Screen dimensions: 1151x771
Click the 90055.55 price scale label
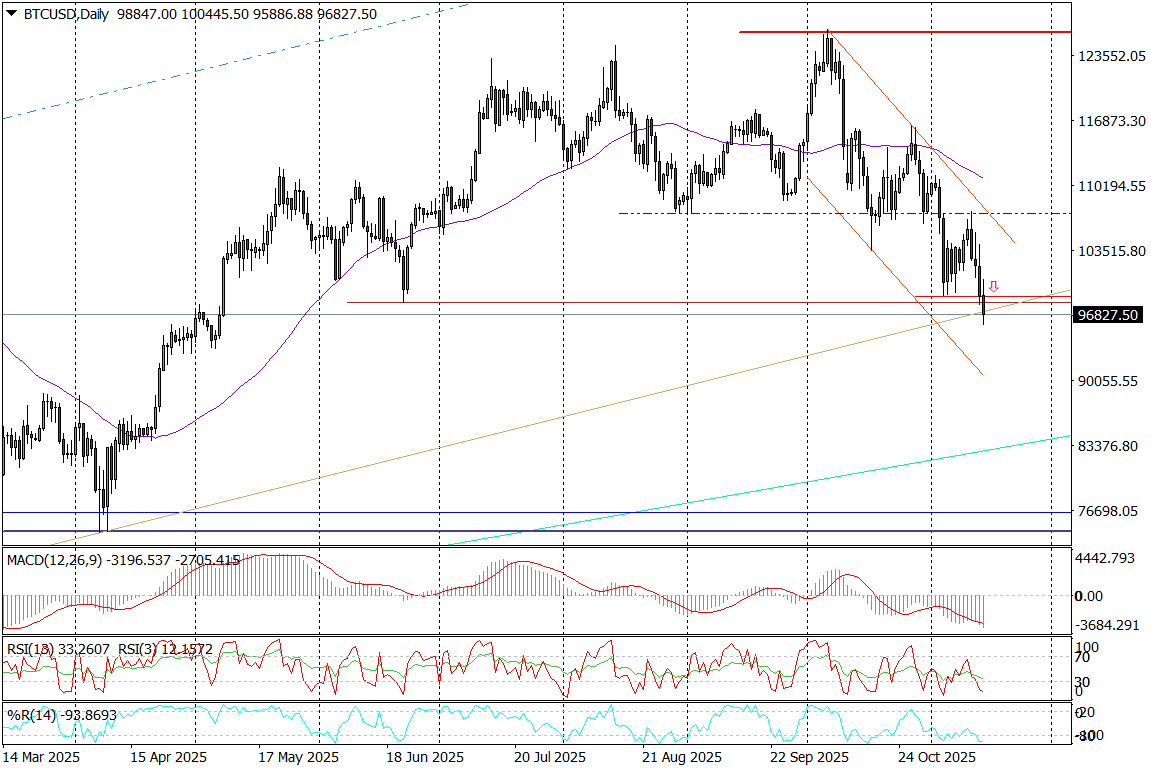[x=1108, y=381]
